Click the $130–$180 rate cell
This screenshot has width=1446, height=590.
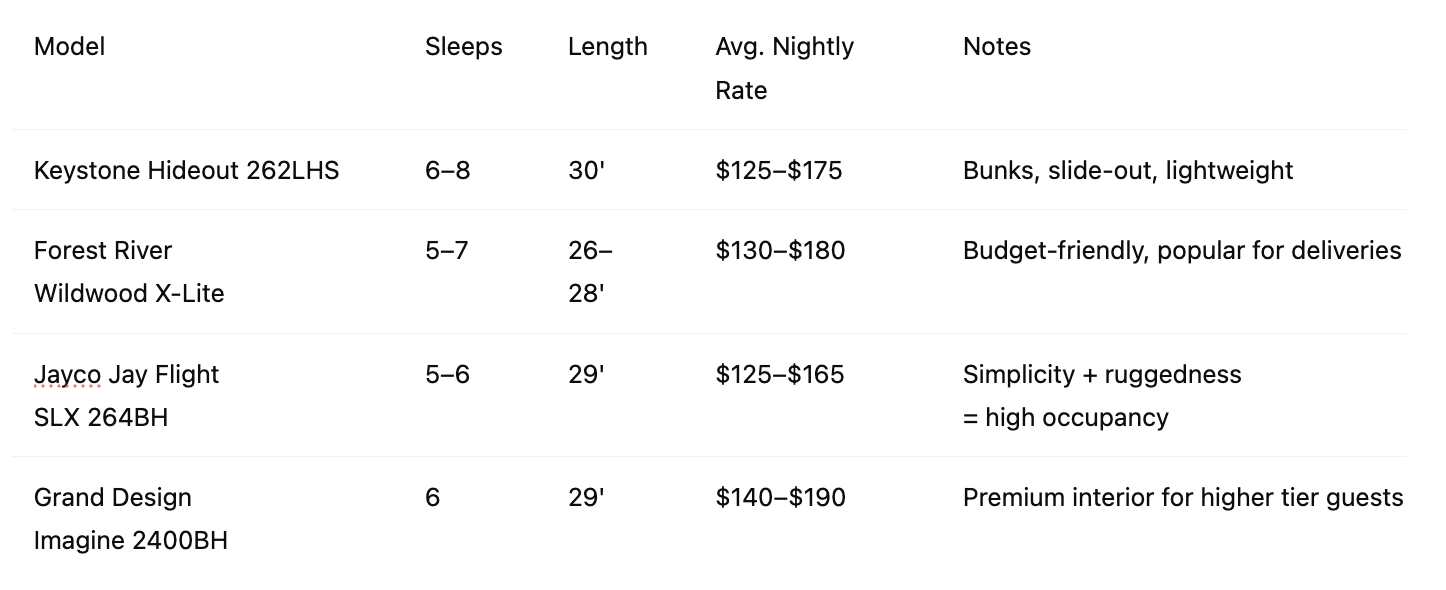pyautogui.click(x=781, y=250)
